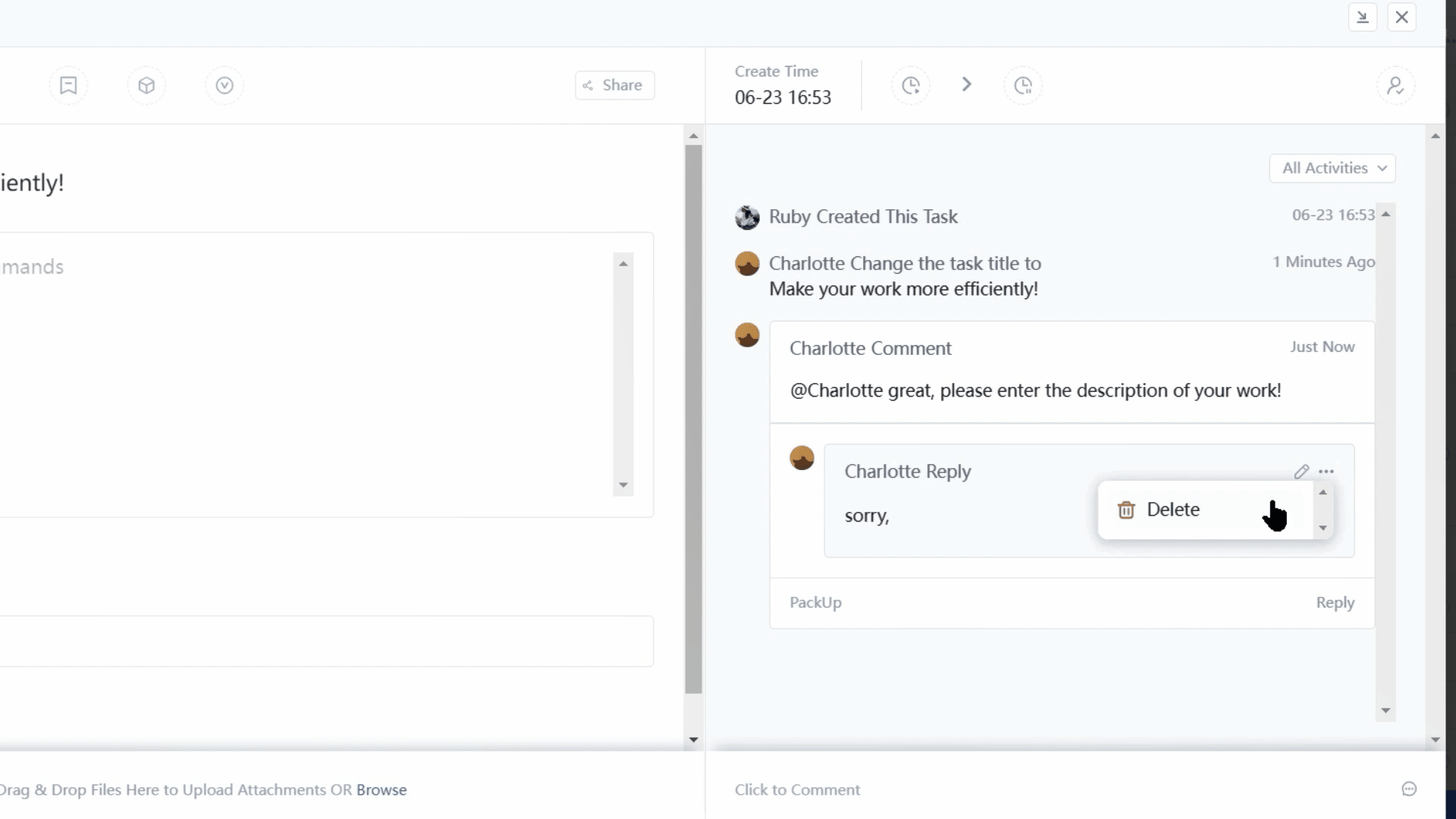Image resolution: width=1456 pixels, height=819 pixels.
Task: Click the emoji icon in the comment bar
Action: click(x=1409, y=789)
